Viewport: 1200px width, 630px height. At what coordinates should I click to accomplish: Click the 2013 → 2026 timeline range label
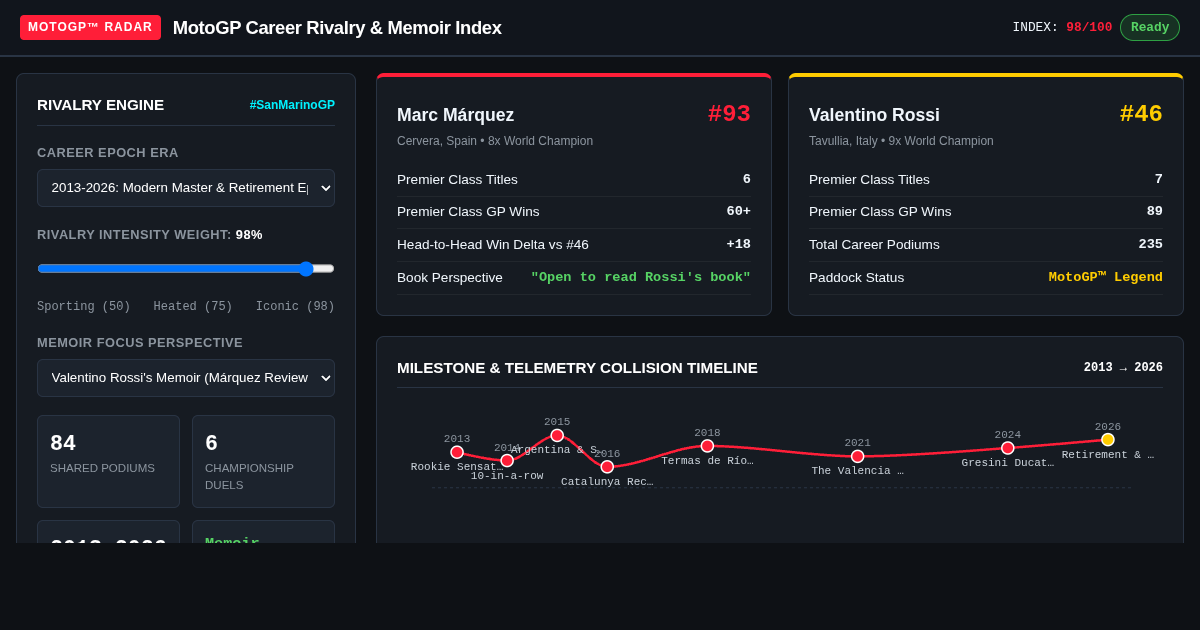pyautogui.click(x=1123, y=367)
